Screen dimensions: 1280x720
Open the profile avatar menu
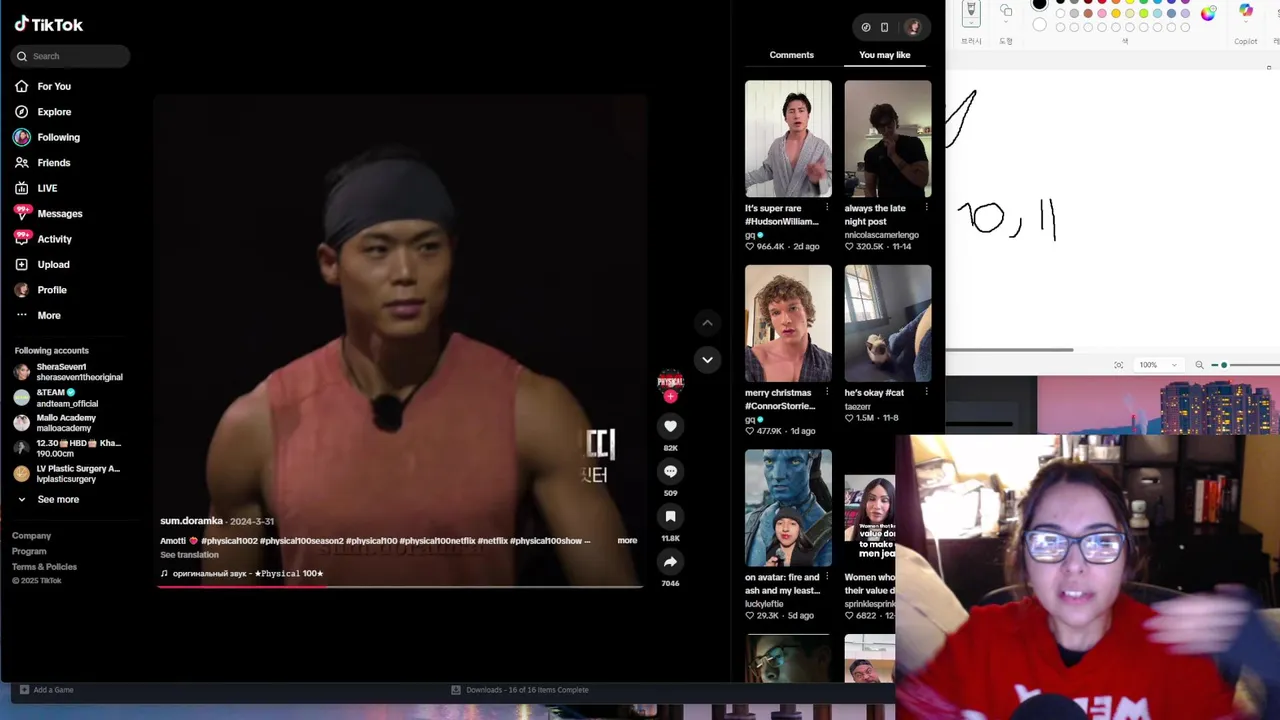pos(912,28)
